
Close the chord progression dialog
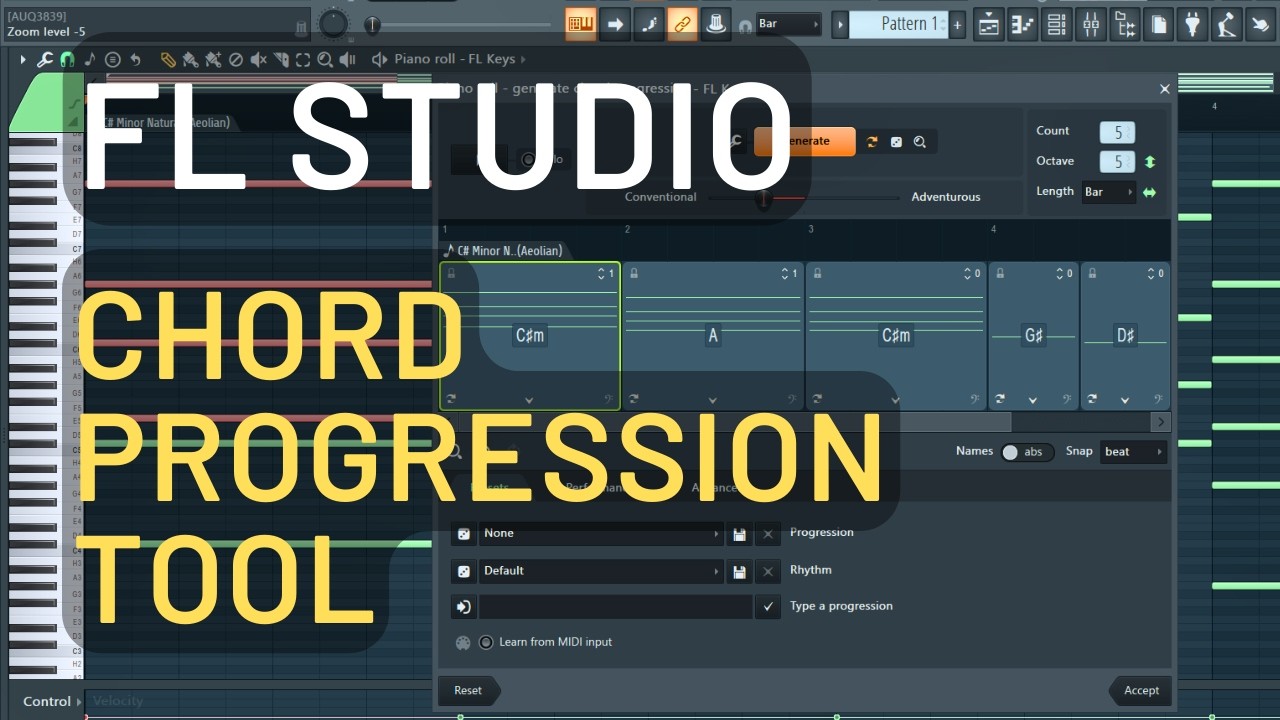[1164, 89]
